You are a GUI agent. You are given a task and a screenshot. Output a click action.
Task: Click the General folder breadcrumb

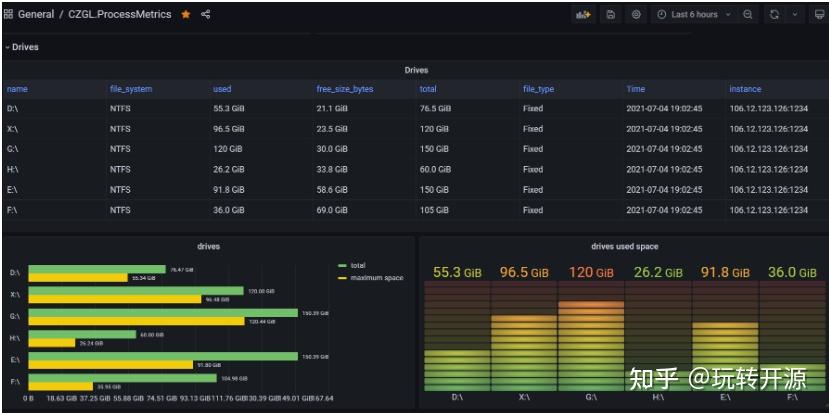pos(36,15)
